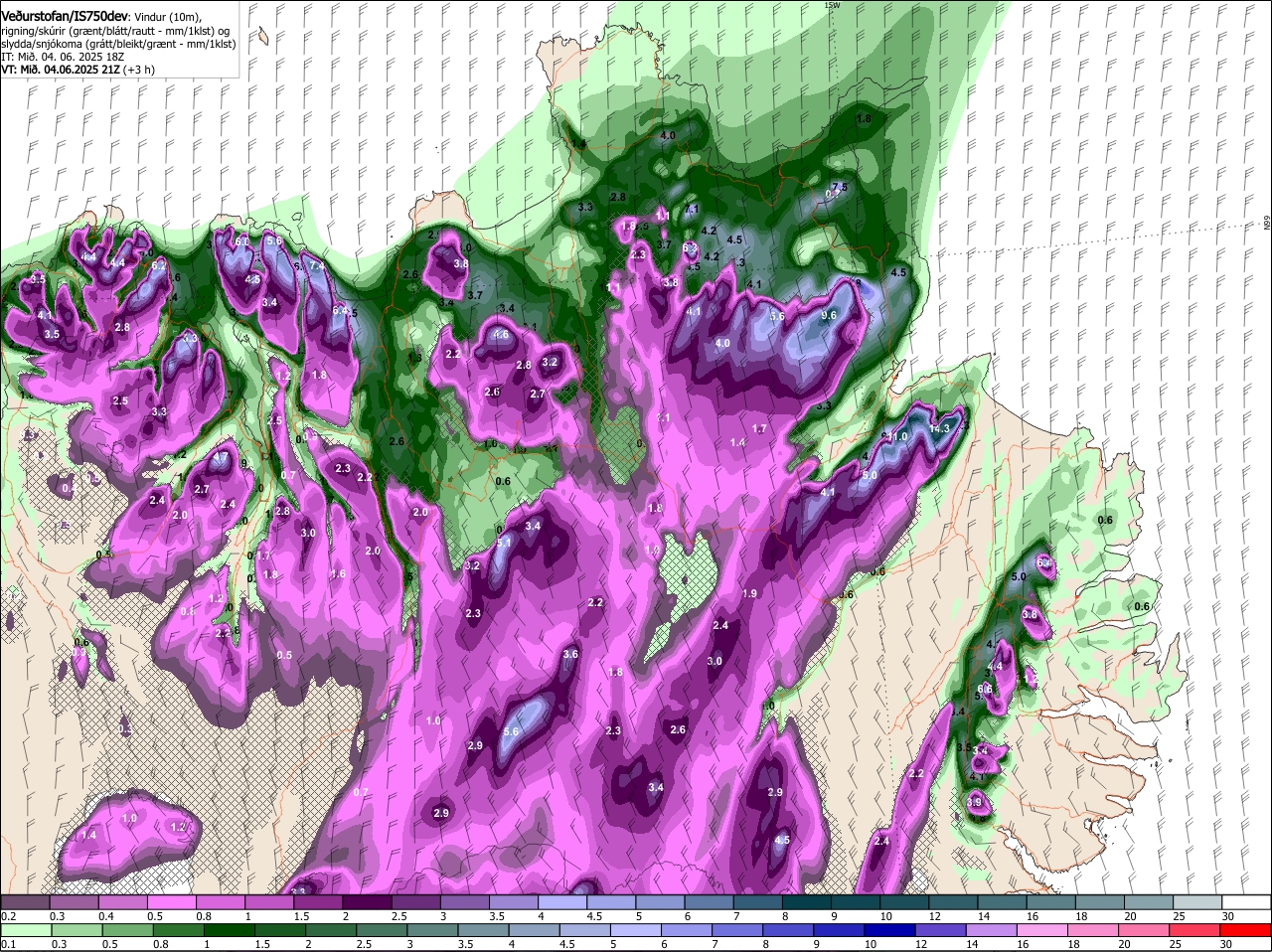
Task: Click the white 30 swatch in the upper snow legend row
Action: (x=1247, y=902)
